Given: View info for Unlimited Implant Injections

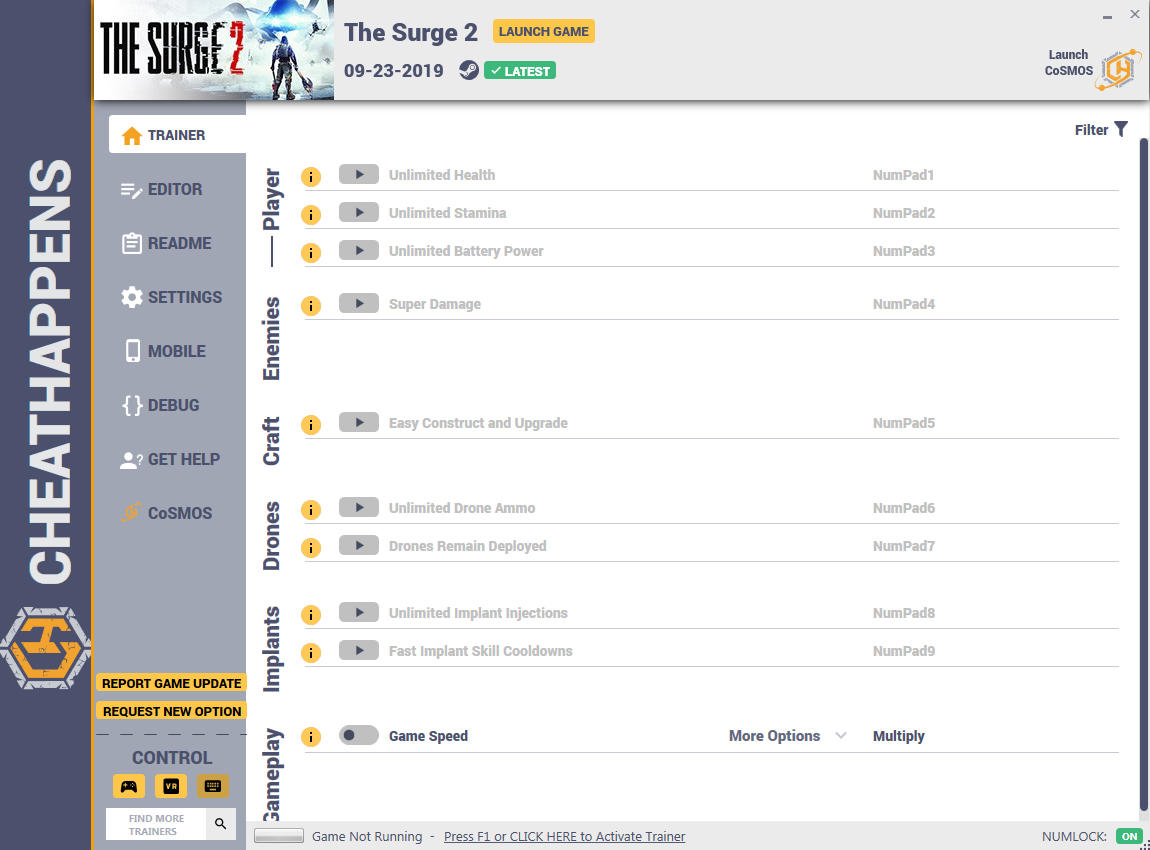Looking at the screenshot, I should [311, 615].
